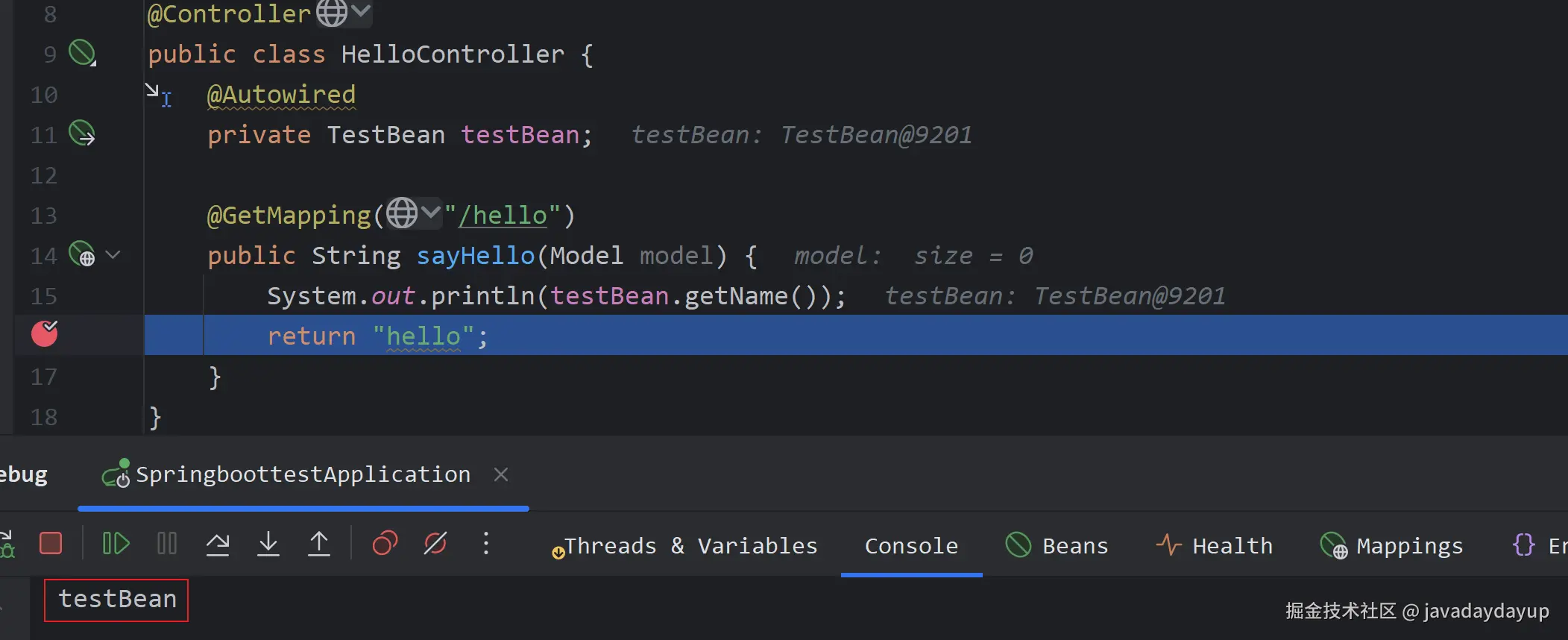The width and height of the screenshot is (1568, 640).
Task: Click the /hello URL link in GetMapping
Action: tap(503, 216)
